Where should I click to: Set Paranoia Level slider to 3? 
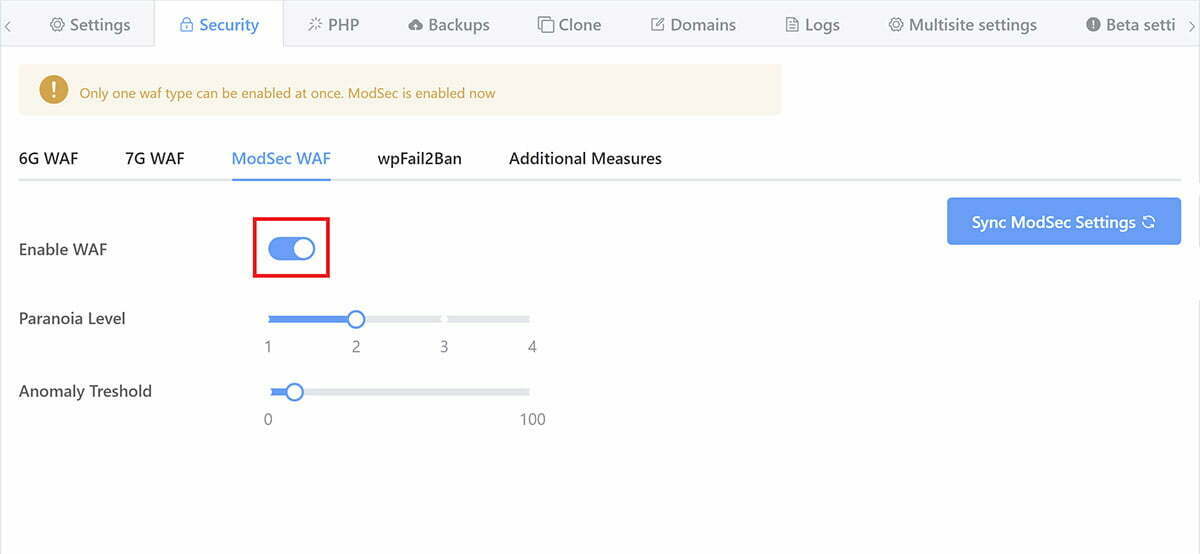pyautogui.click(x=444, y=319)
